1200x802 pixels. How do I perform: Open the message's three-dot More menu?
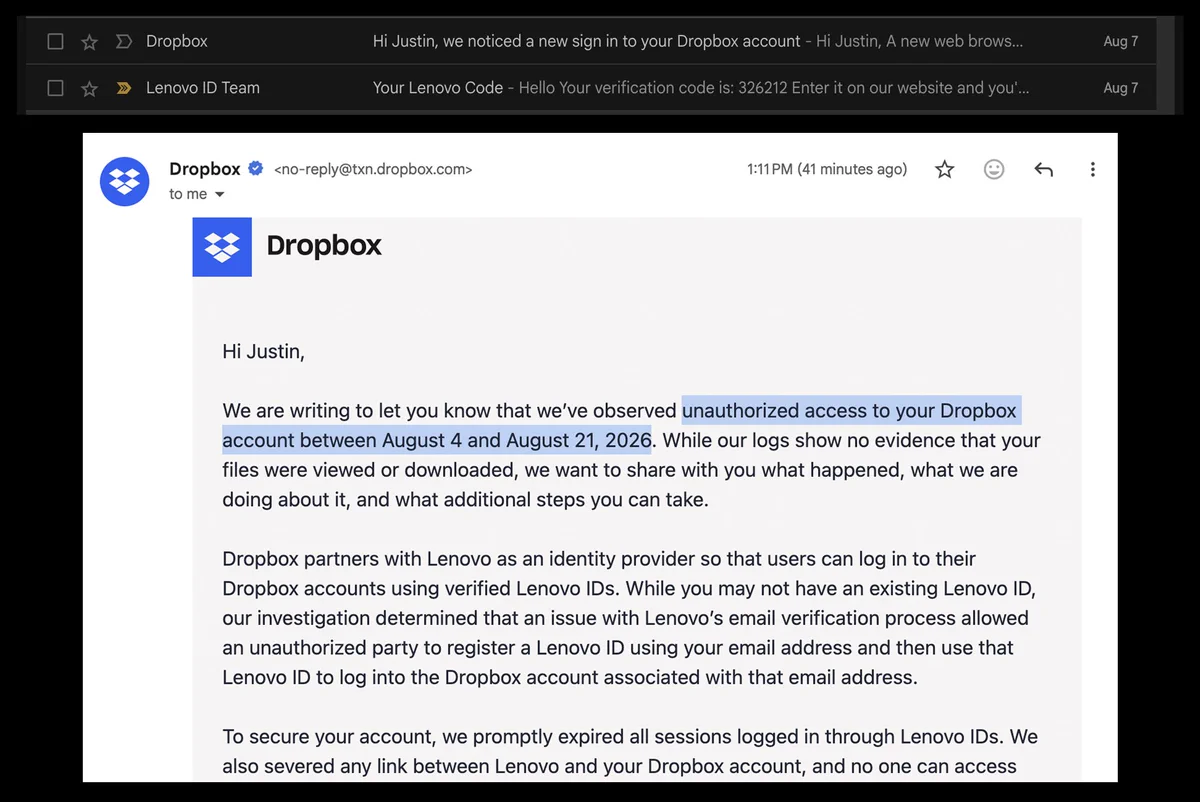pos(1092,170)
